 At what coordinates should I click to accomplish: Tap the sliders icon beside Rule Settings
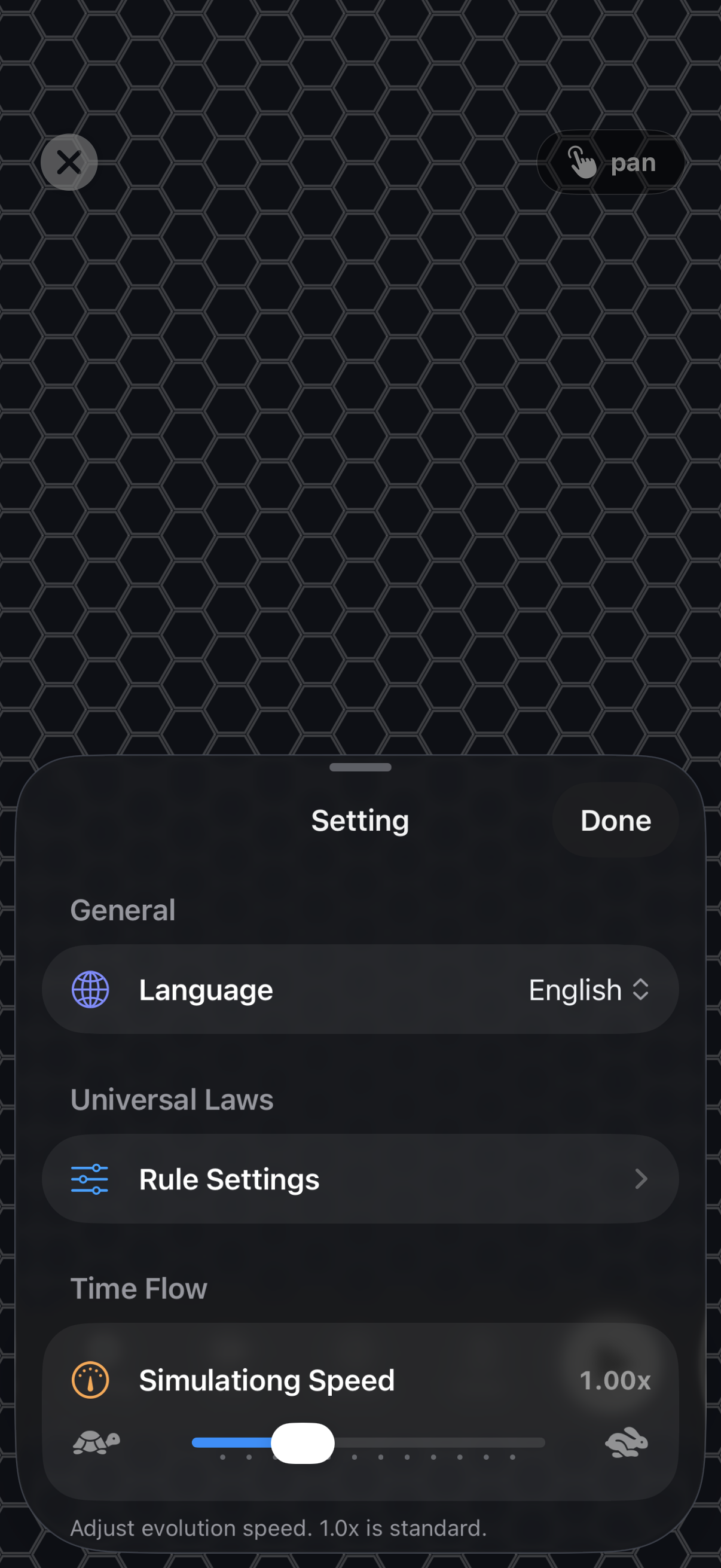pos(90,1179)
